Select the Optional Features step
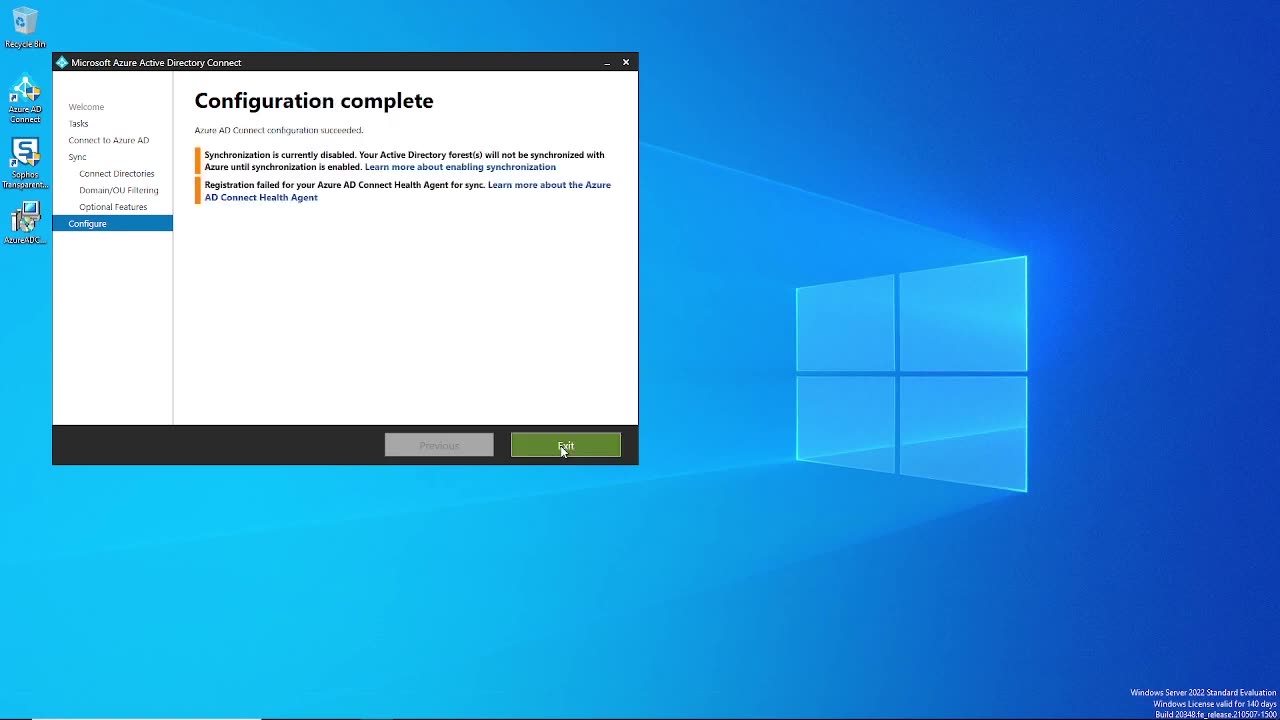Image resolution: width=1280 pixels, height=720 pixels. tap(113, 207)
